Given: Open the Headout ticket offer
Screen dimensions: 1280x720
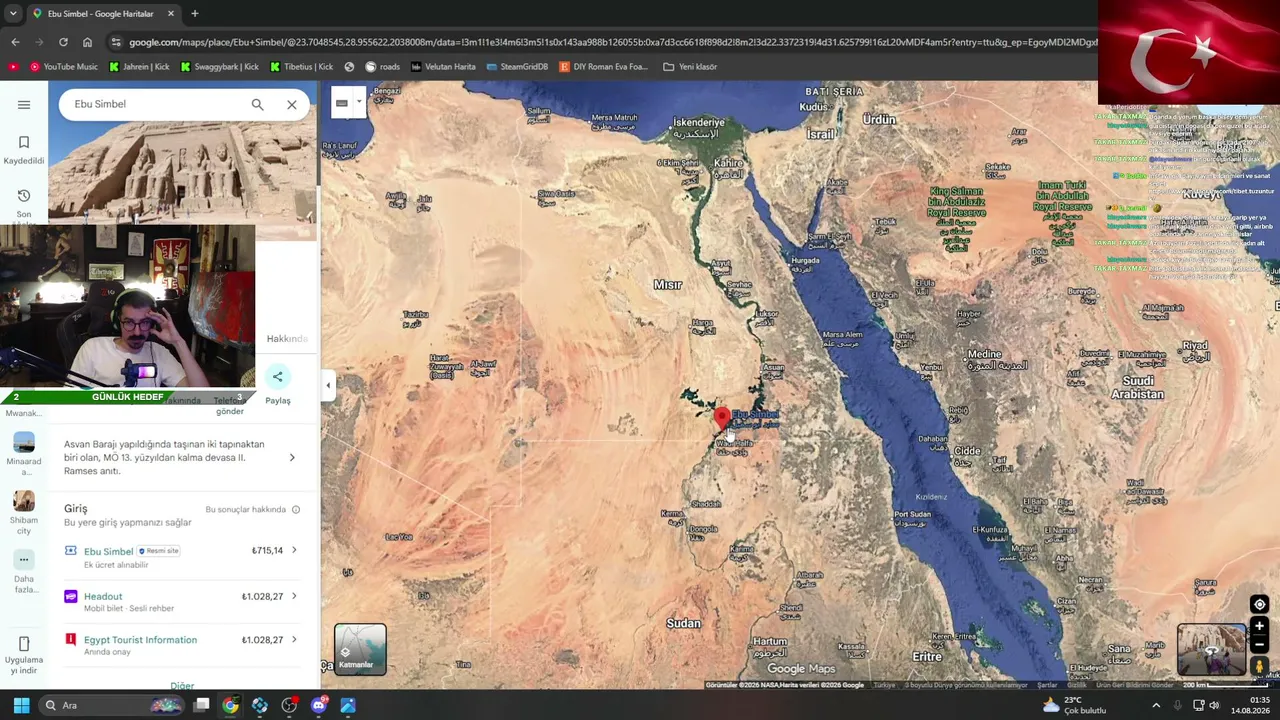Looking at the screenshot, I should click(x=181, y=601).
